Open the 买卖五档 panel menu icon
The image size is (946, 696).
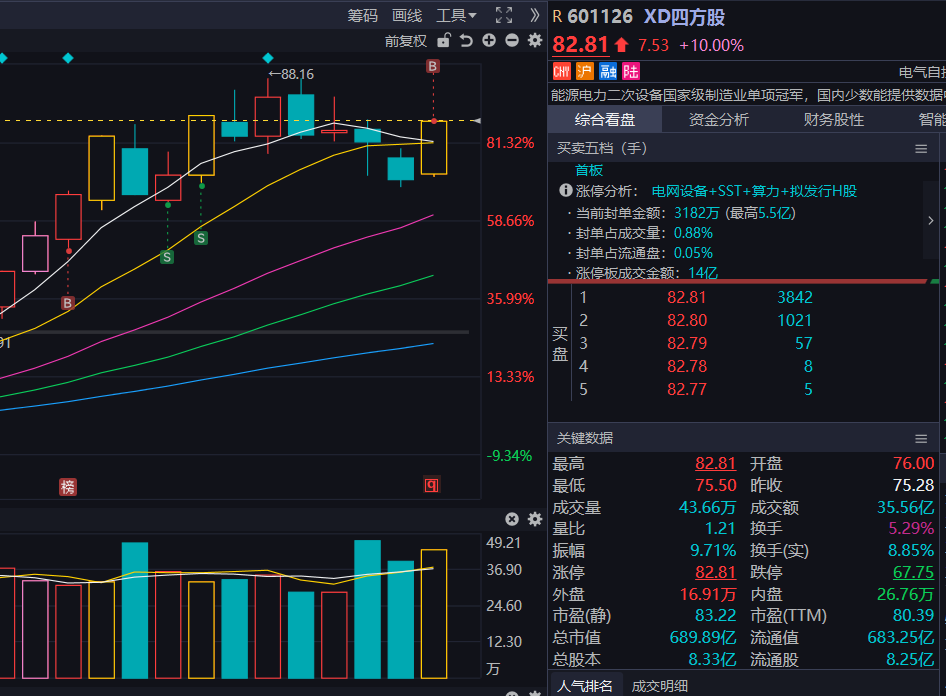921,149
